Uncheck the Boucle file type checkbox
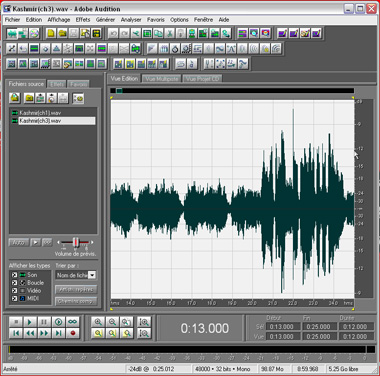Image resolution: width=380 pixels, height=376 pixels. pos(14,283)
